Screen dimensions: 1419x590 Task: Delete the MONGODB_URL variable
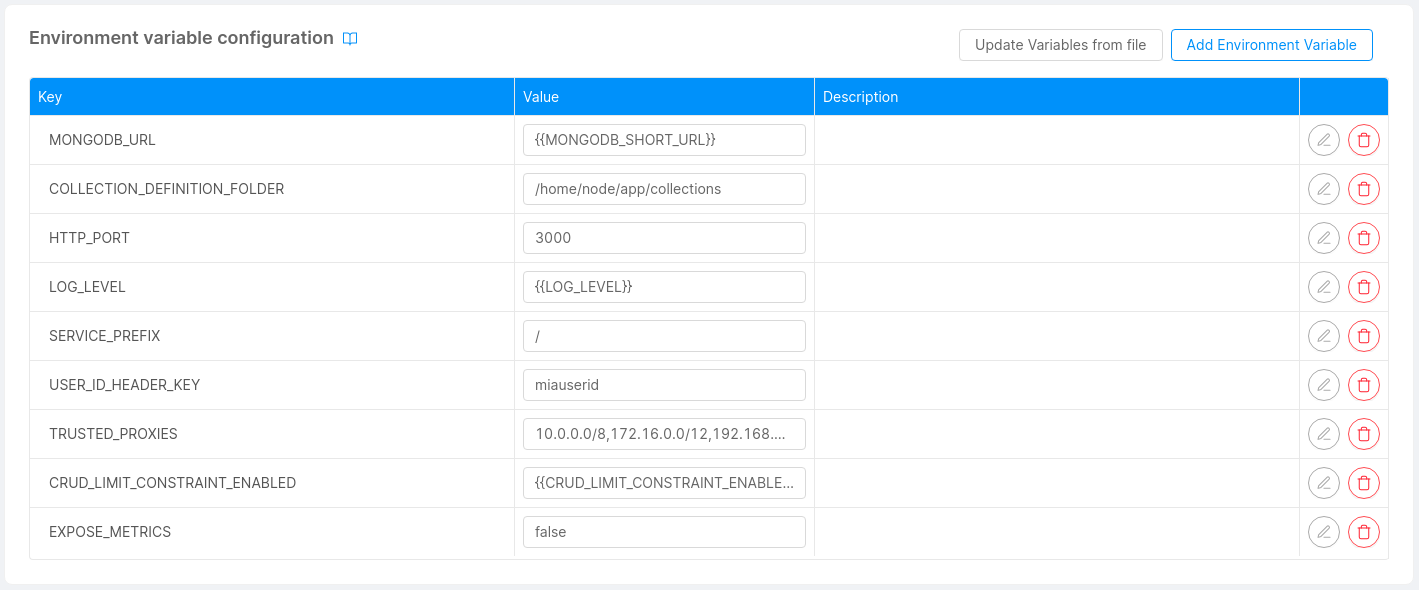pyautogui.click(x=1363, y=140)
